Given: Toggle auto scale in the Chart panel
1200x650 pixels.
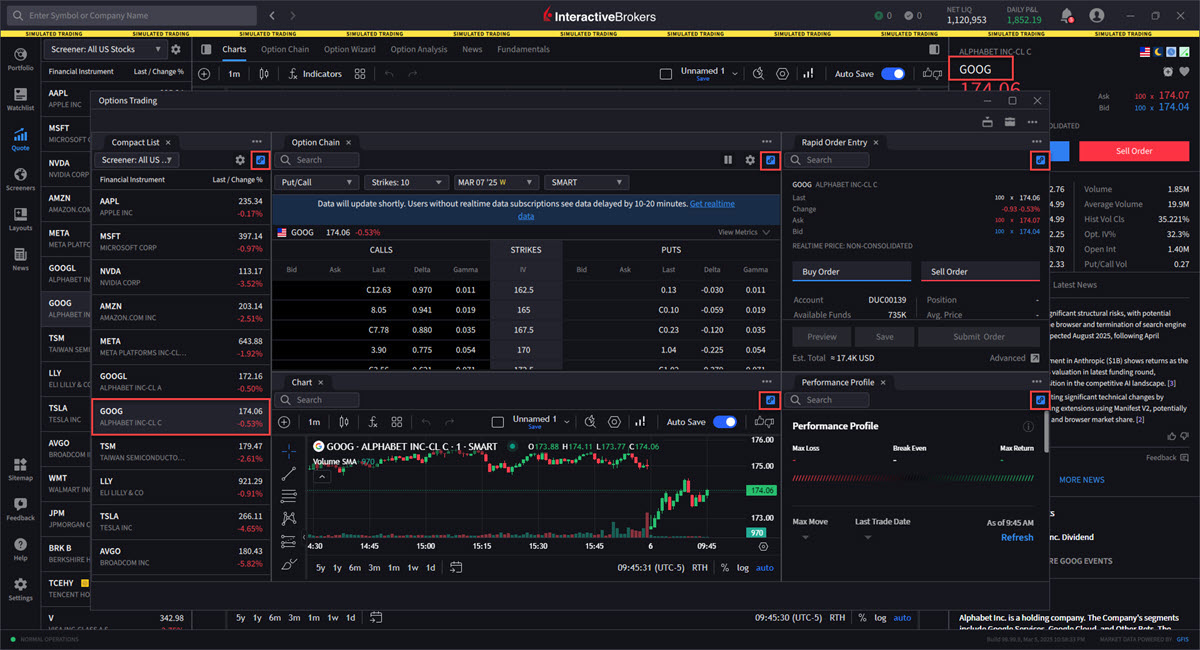Looking at the screenshot, I should (x=765, y=568).
